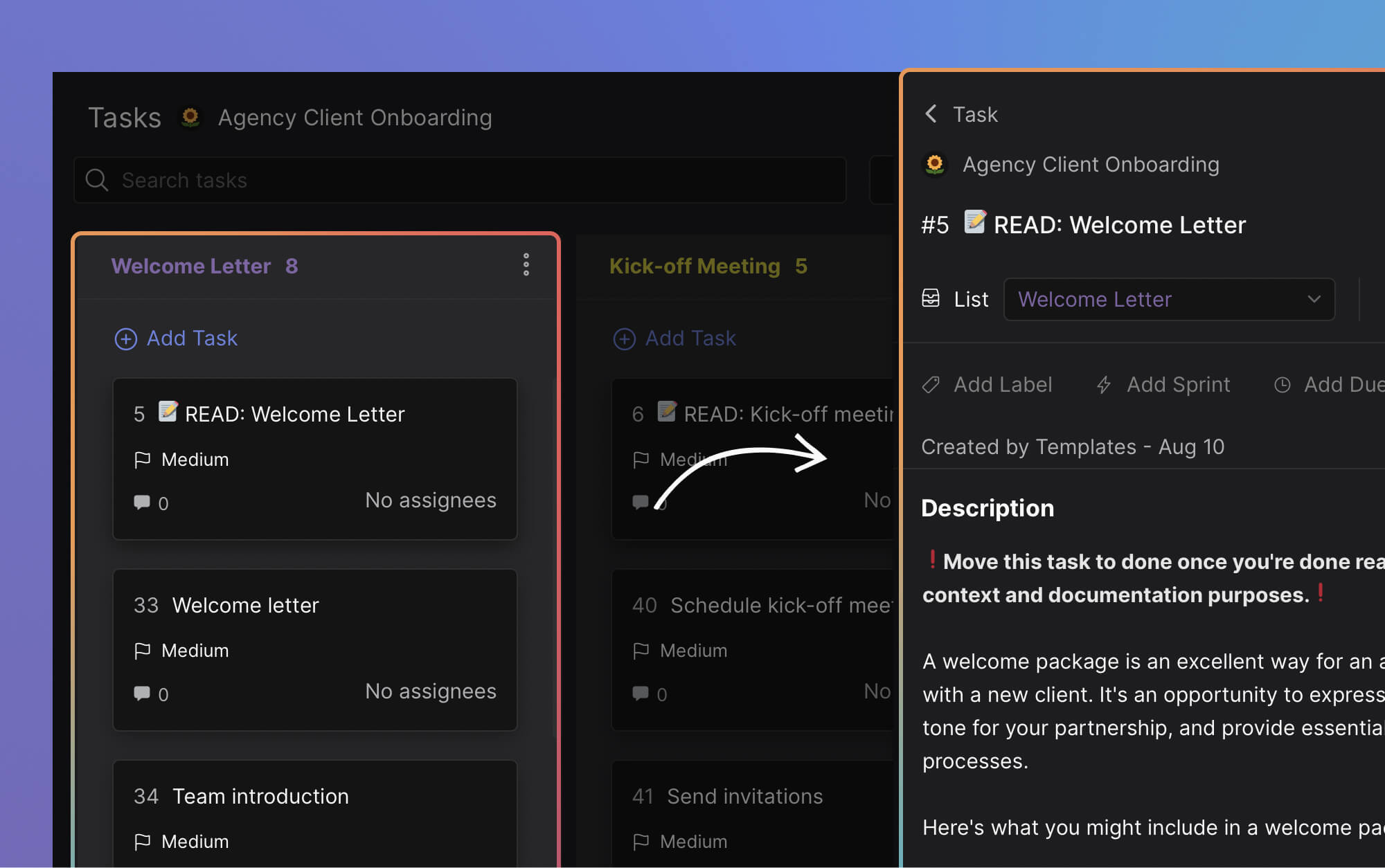Image resolution: width=1385 pixels, height=868 pixels.
Task: Click the sunflower emoji beside Agency Client Onboarding
Action: click(190, 117)
